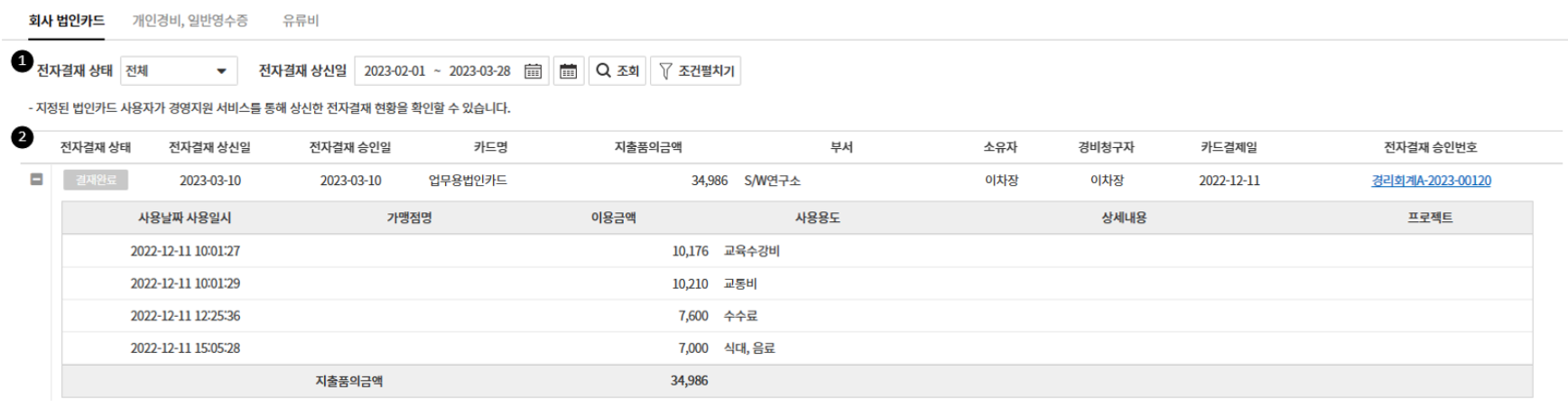Click the calendar icon inside the date range field

(x=533, y=71)
